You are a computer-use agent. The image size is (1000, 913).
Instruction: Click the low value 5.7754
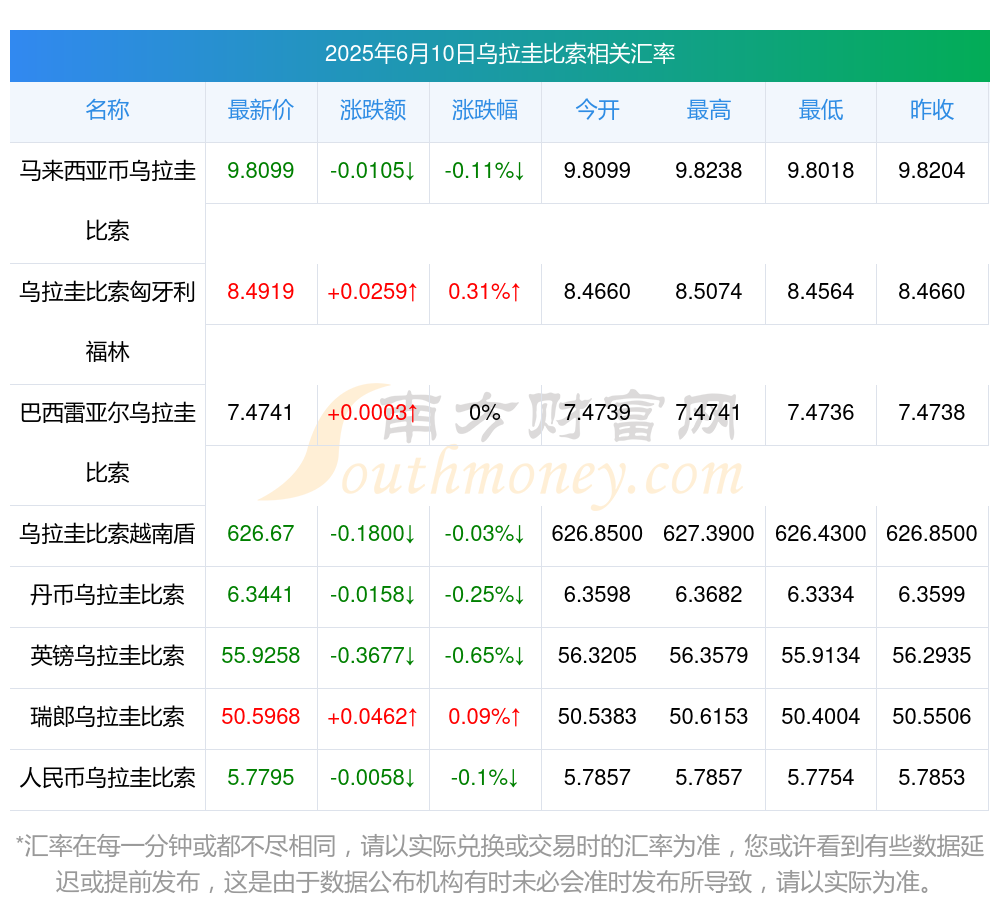coord(821,777)
